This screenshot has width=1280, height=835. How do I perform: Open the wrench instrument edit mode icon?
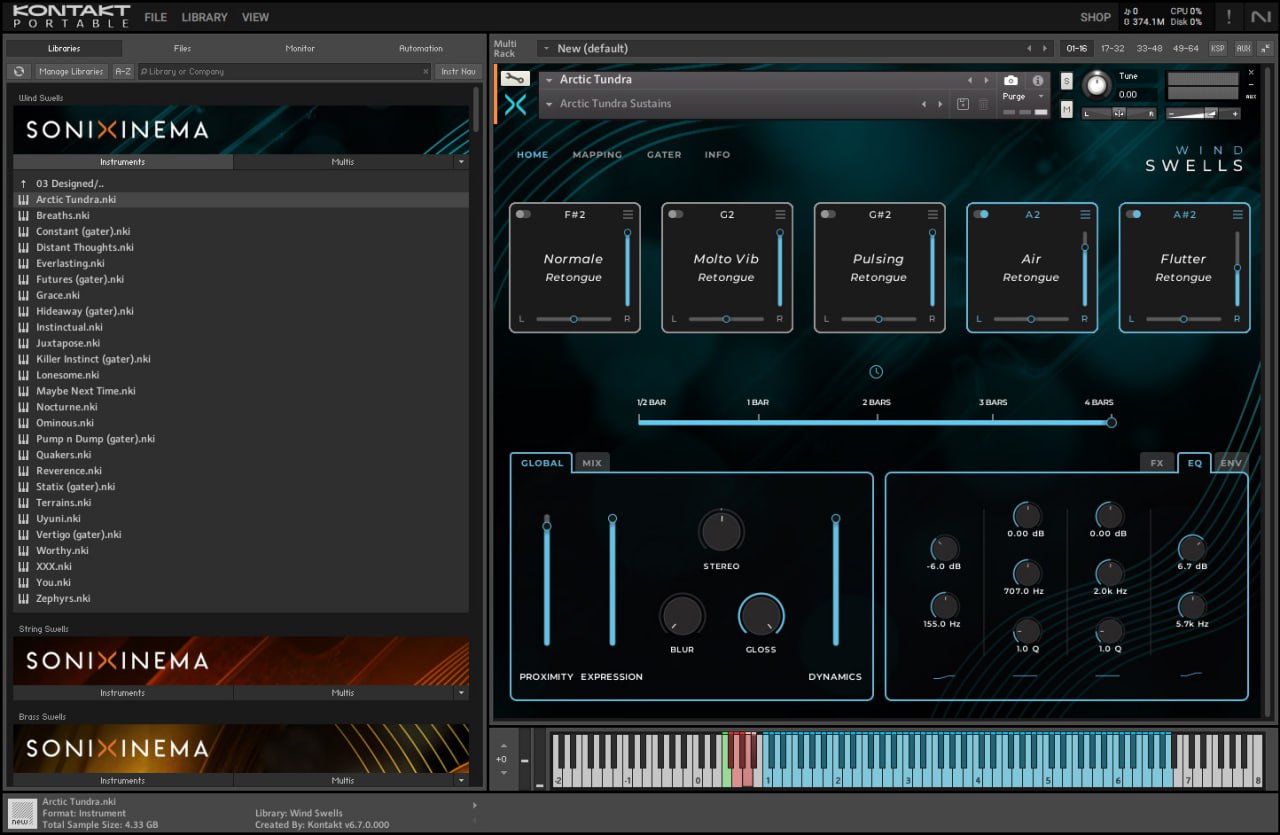515,79
